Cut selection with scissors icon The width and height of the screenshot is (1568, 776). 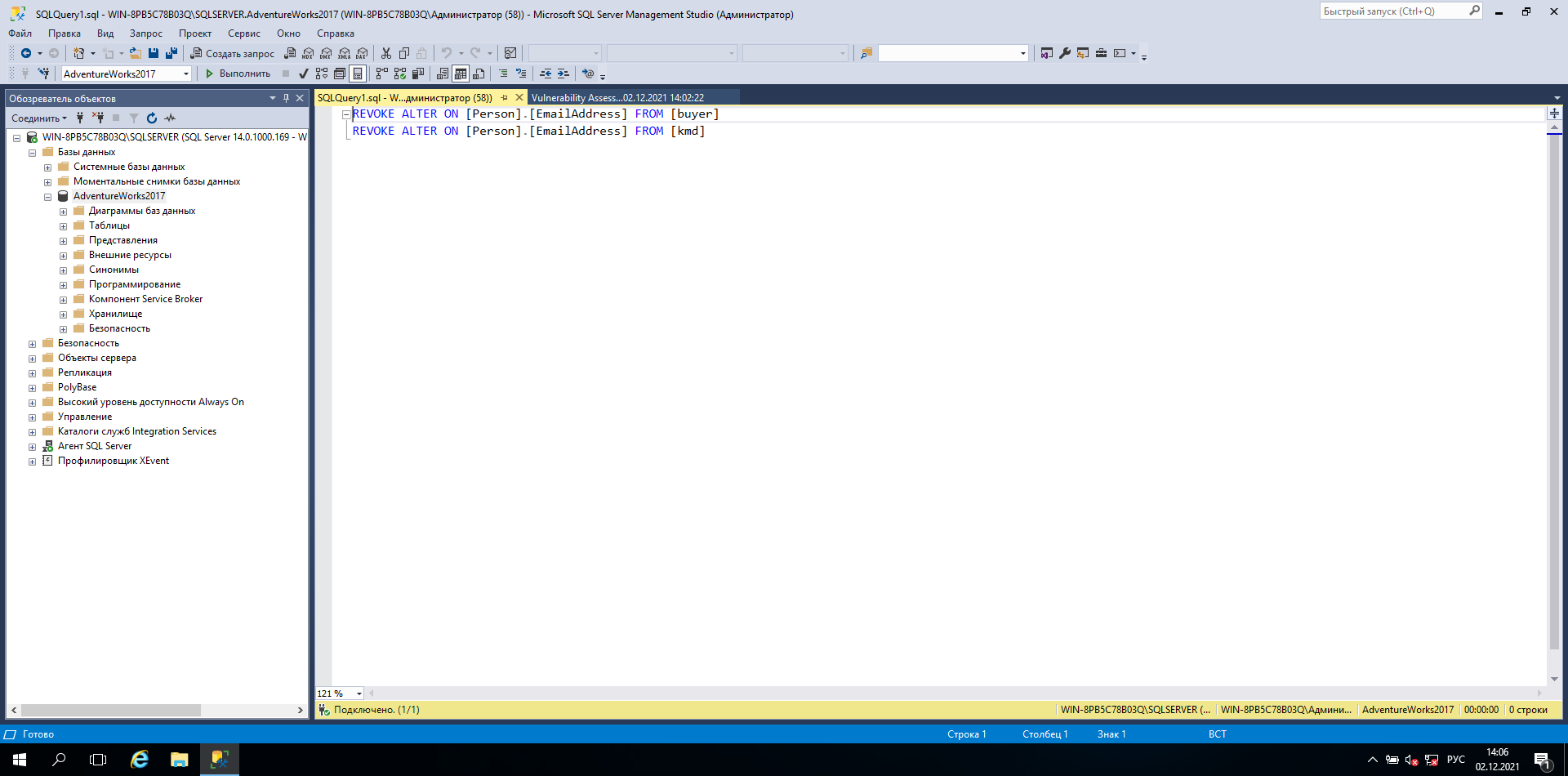pos(386,53)
